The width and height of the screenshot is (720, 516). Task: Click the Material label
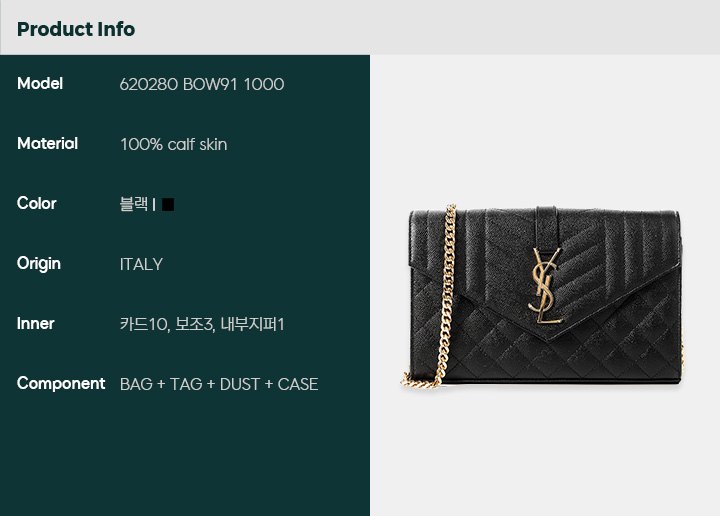[47, 144]
